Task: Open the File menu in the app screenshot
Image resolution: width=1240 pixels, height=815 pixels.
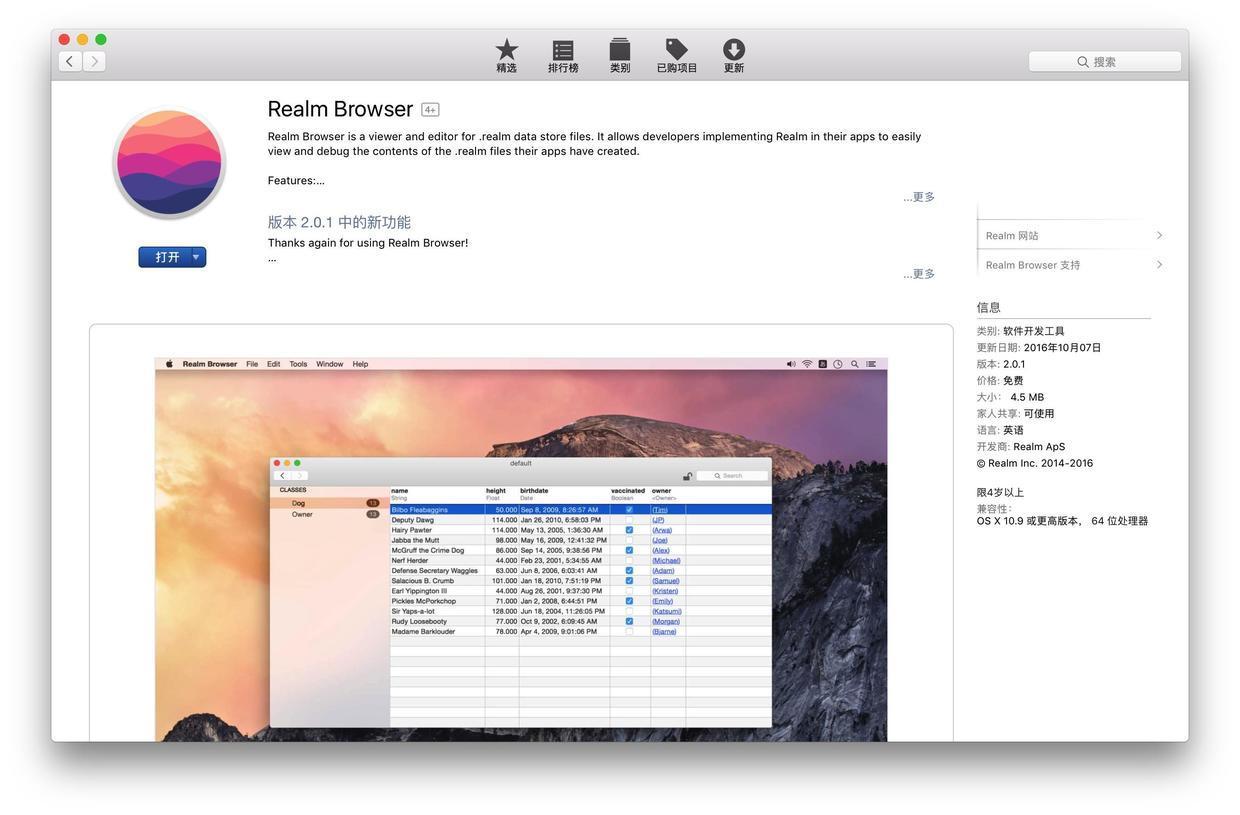Action: click(x=251, y=363)
